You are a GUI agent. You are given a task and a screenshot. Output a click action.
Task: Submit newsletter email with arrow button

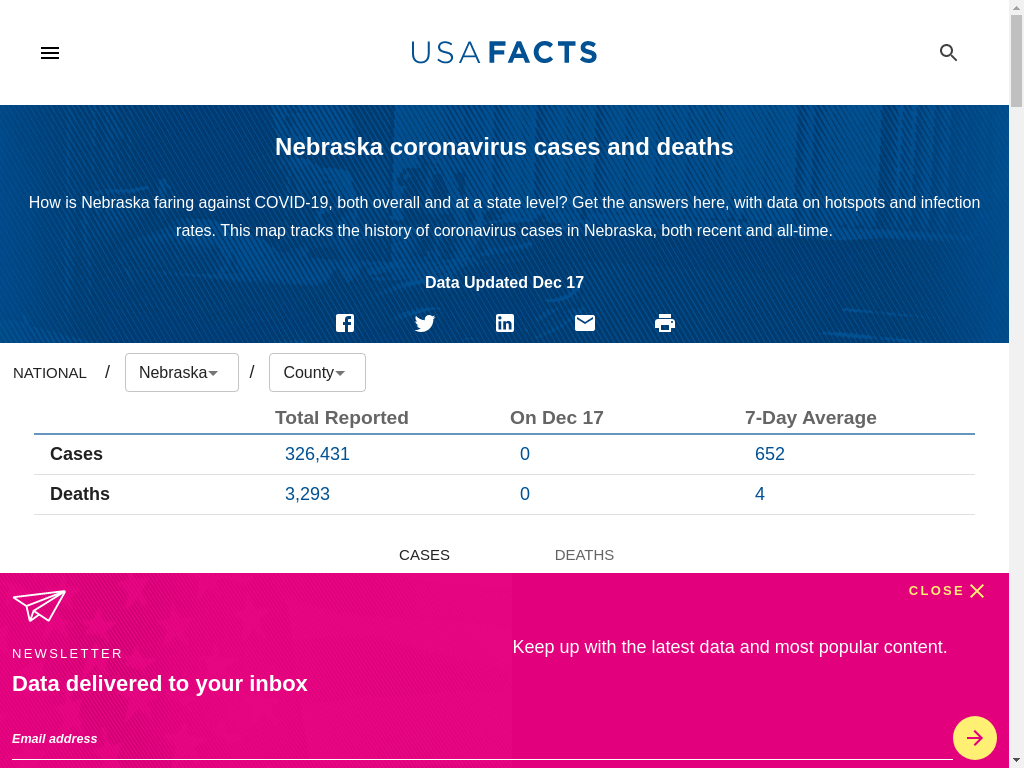click(x=974, y=738)
